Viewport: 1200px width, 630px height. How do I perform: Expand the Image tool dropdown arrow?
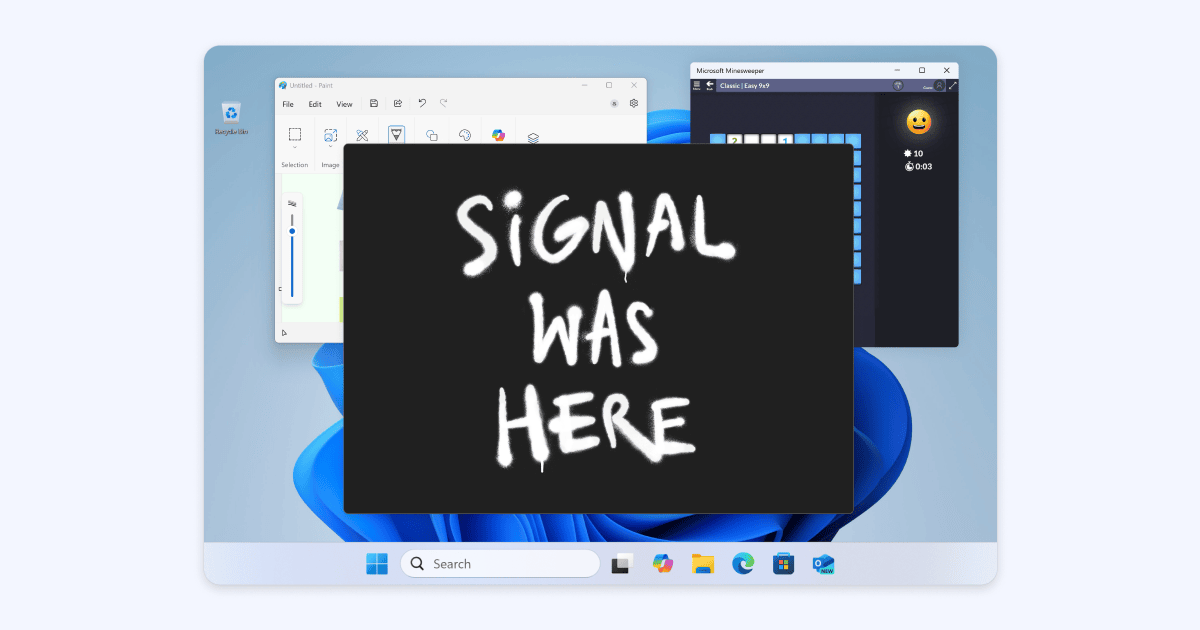point(330,148)
